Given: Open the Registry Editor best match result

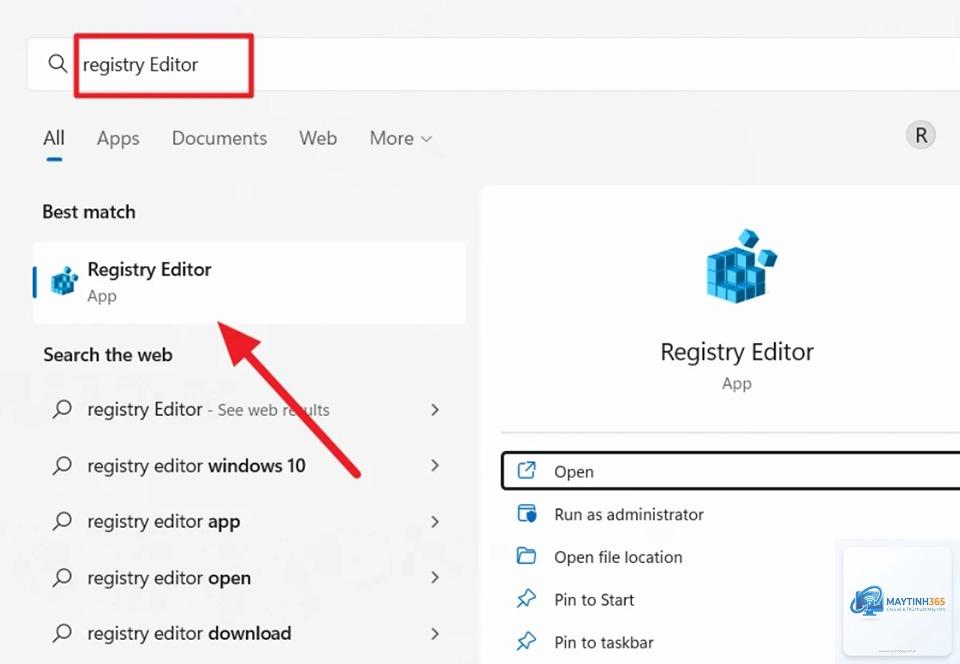Looking at the screenshot, I should pos(249,282).
